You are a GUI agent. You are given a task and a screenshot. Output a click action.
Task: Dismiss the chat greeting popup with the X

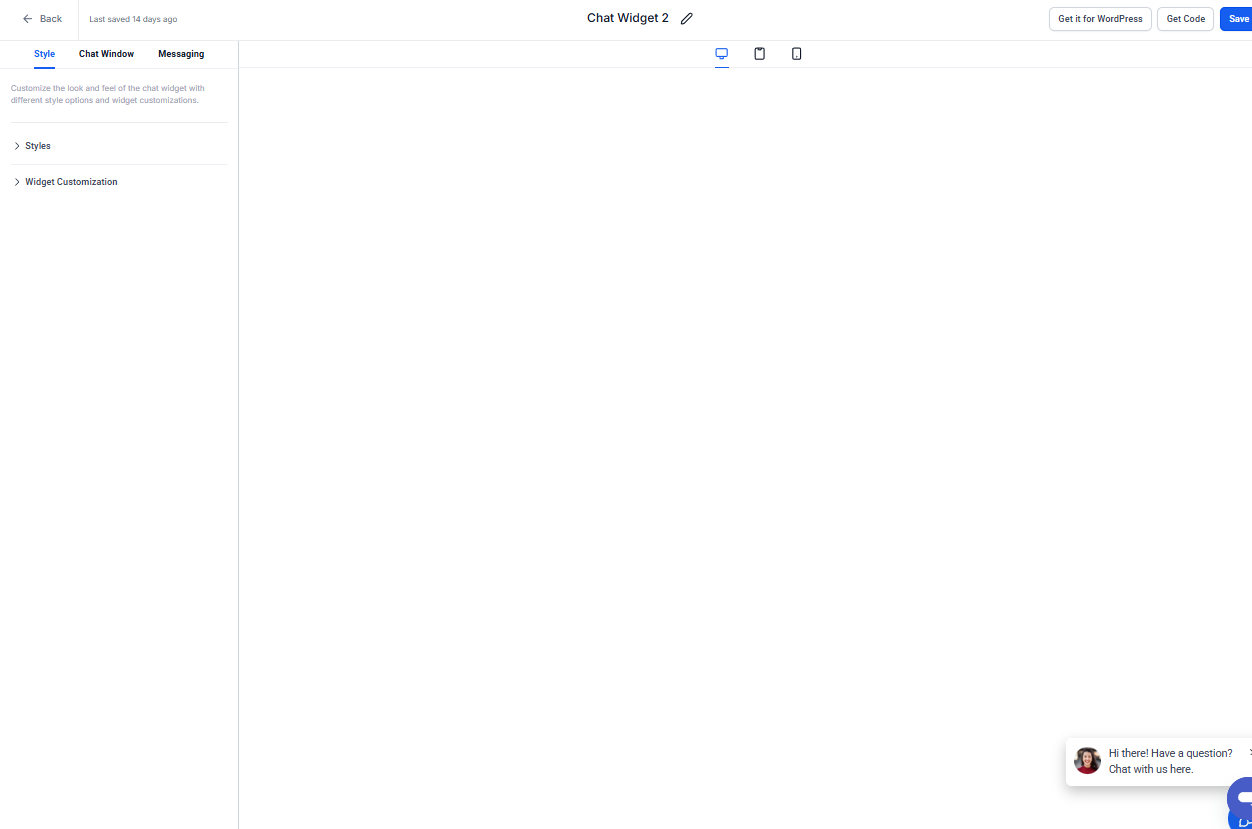1249,752
